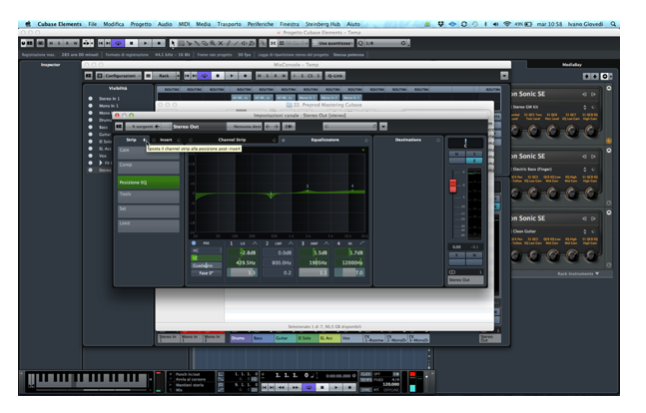Open the Nessuna destinazione output dropdown
The height and width of the screenshot is (413, 646).
245,127
